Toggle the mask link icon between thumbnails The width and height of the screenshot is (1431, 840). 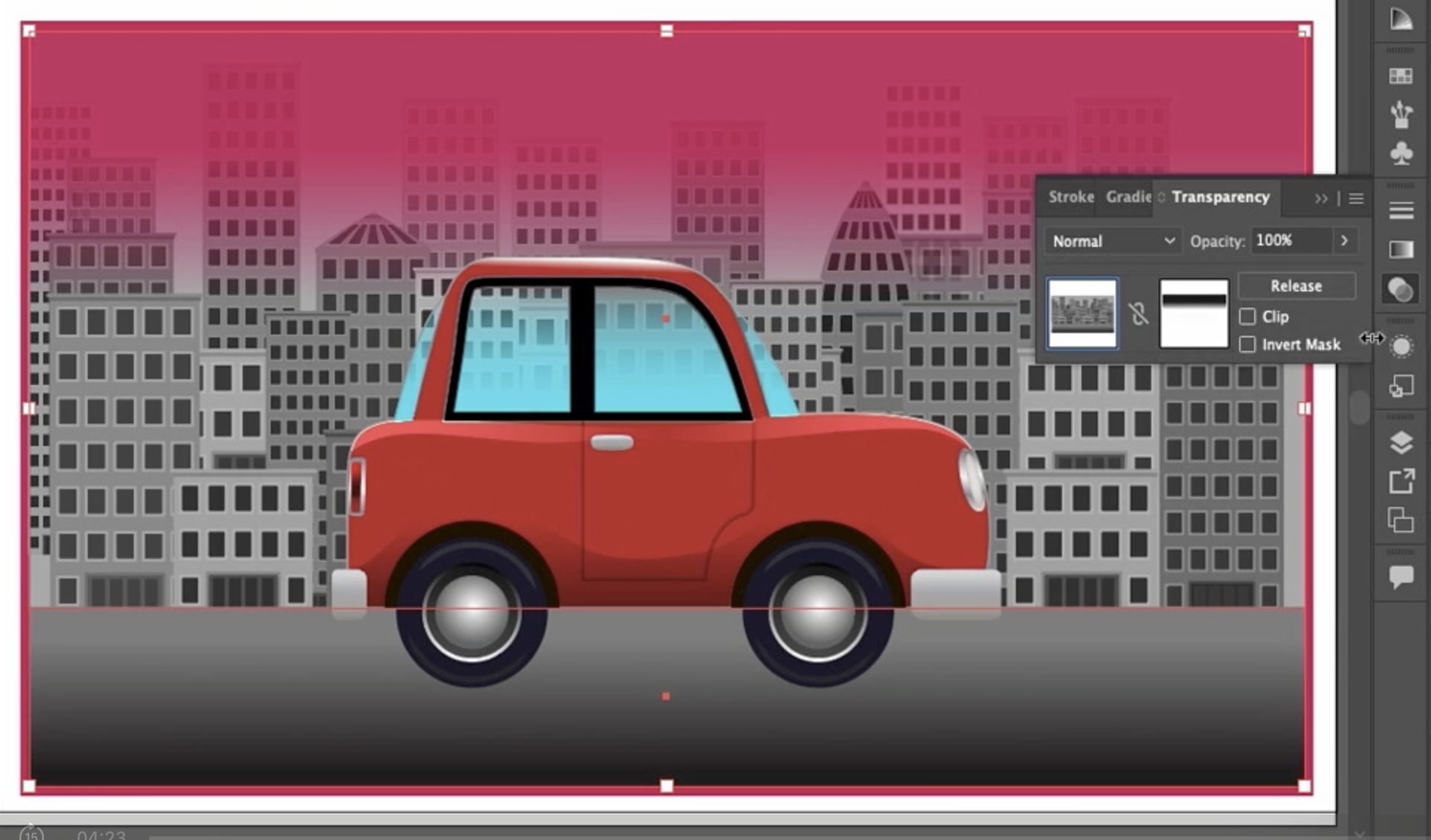1138,314
